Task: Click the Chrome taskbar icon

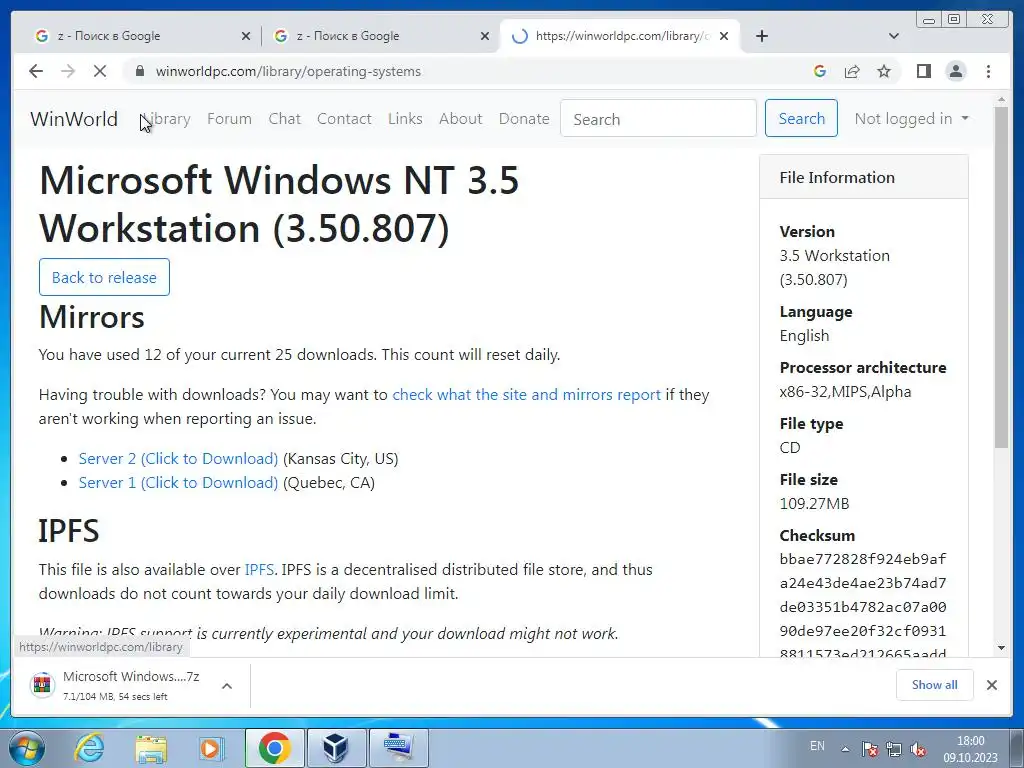Action: coord(274,748)
